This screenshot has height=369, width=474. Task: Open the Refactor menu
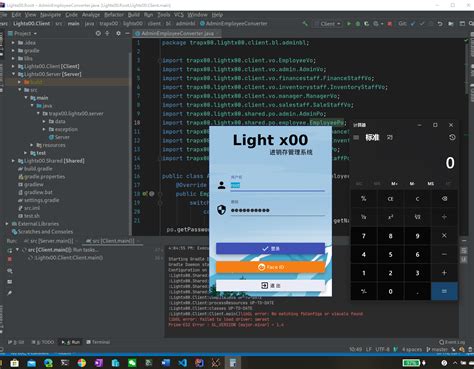click(114, 15)
